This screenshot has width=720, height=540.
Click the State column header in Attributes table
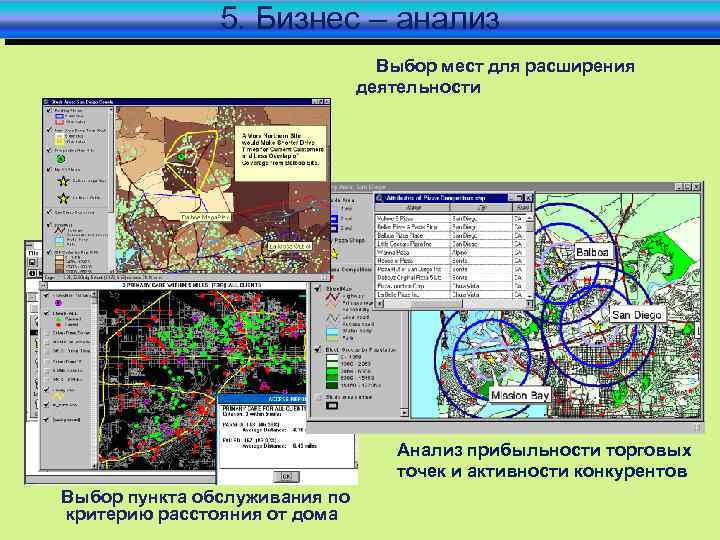coord(521,208)
